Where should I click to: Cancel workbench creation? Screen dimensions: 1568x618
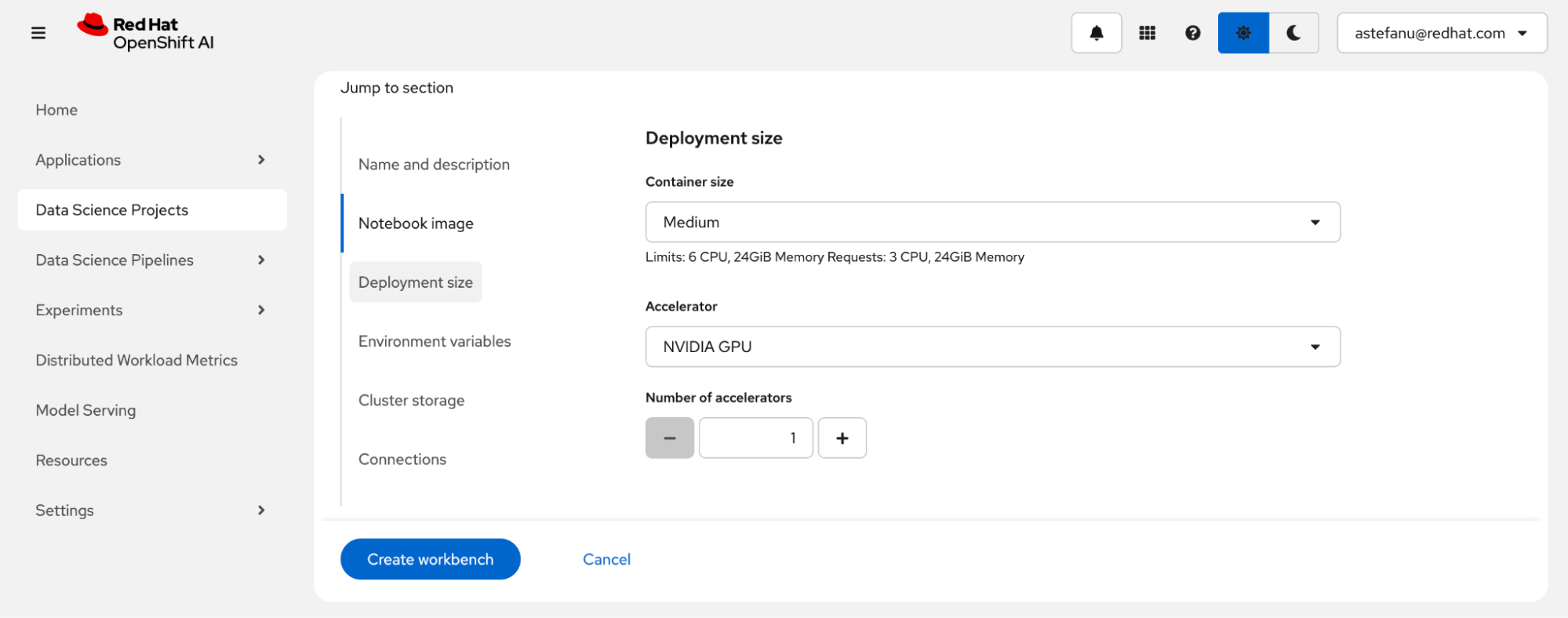click(x=606, y=559)
